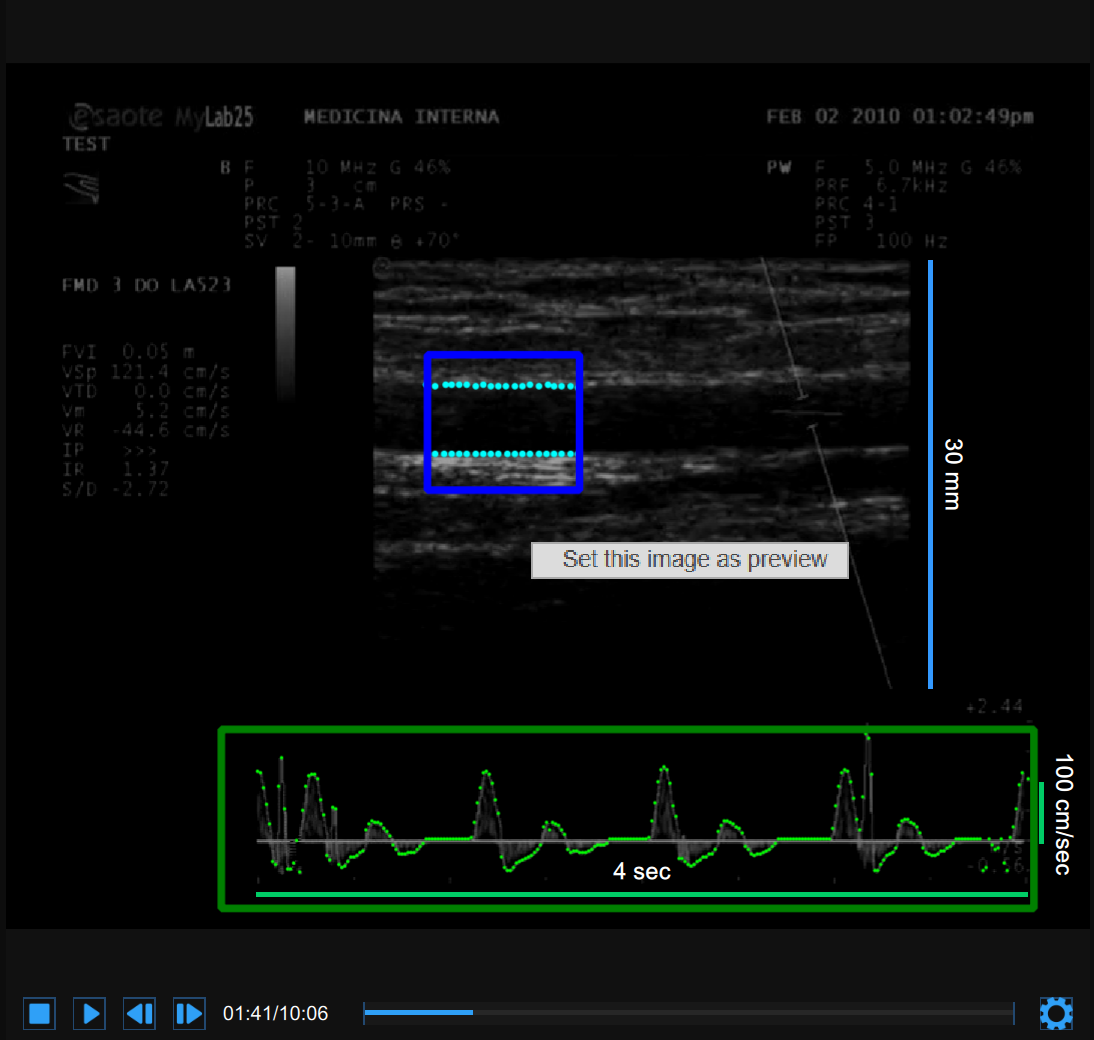Click the unplayed part of video progress bar
1094x1040 pixels.
tap(740, 1013)
